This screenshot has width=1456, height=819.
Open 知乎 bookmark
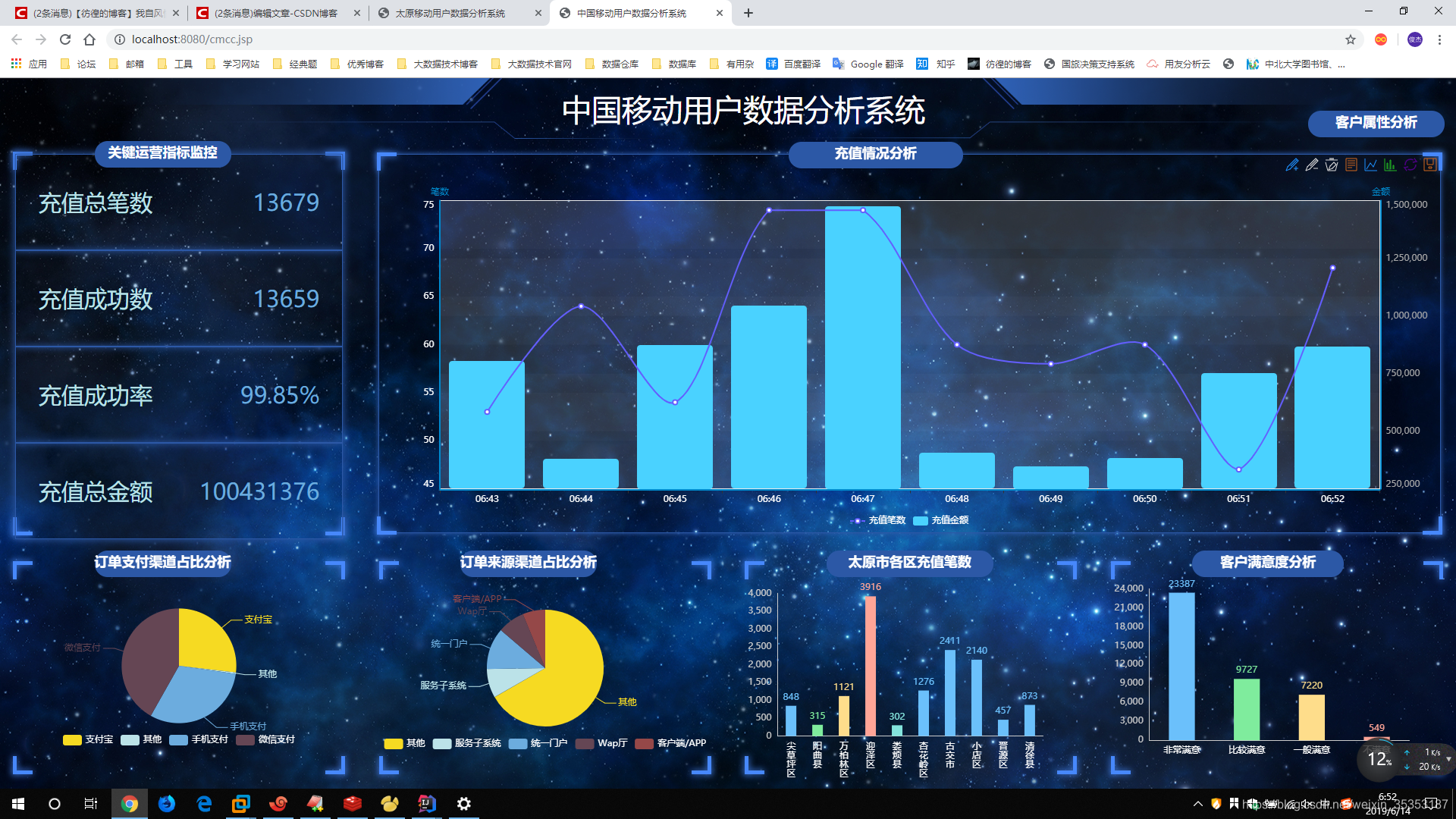(935, 64)
